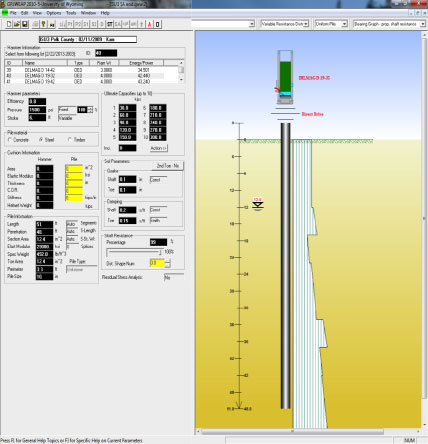Click the New document toolbar icon
The height and width of the screenshot is (444, 428).
pyautogui.click(x=9, y=24)
